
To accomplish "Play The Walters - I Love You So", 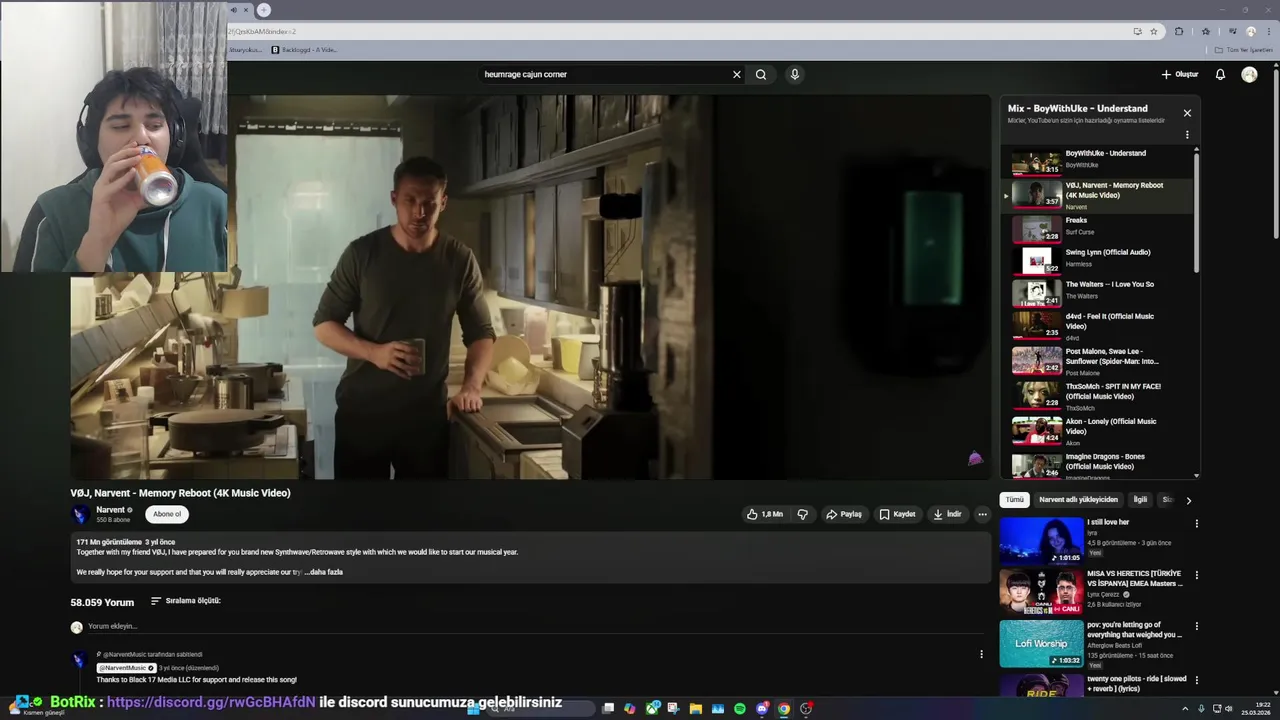I will coord(1098,291).
